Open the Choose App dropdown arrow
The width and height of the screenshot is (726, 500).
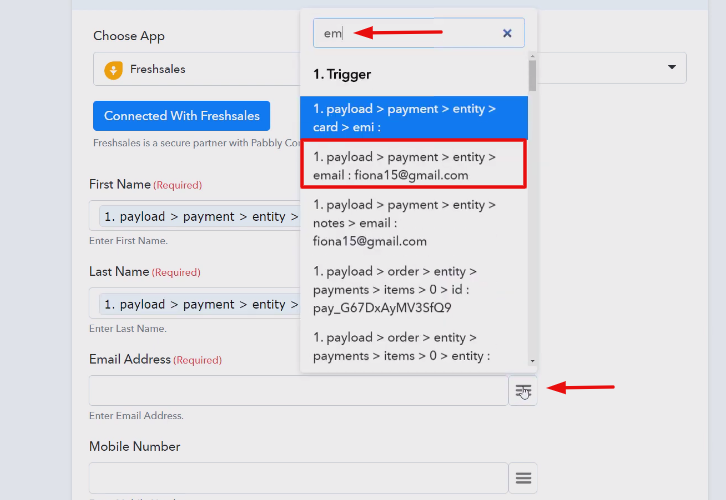671,68
